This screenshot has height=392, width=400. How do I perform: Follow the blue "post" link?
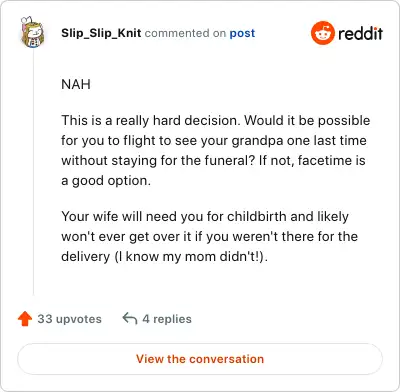242,33
